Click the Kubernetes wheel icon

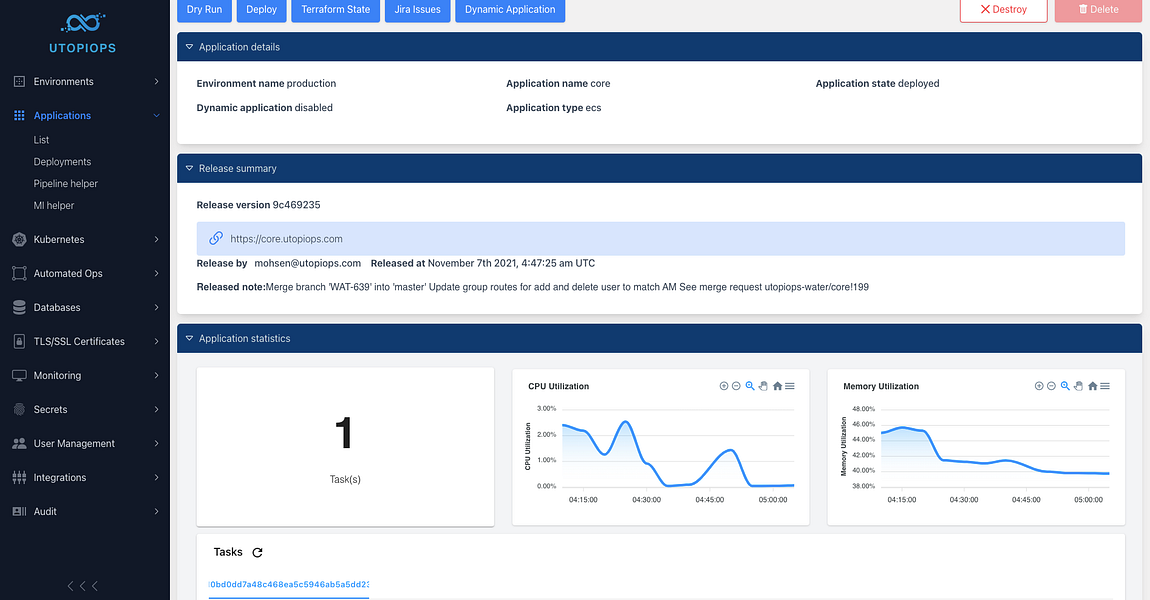pyautogui.click(x=20, y=239)
